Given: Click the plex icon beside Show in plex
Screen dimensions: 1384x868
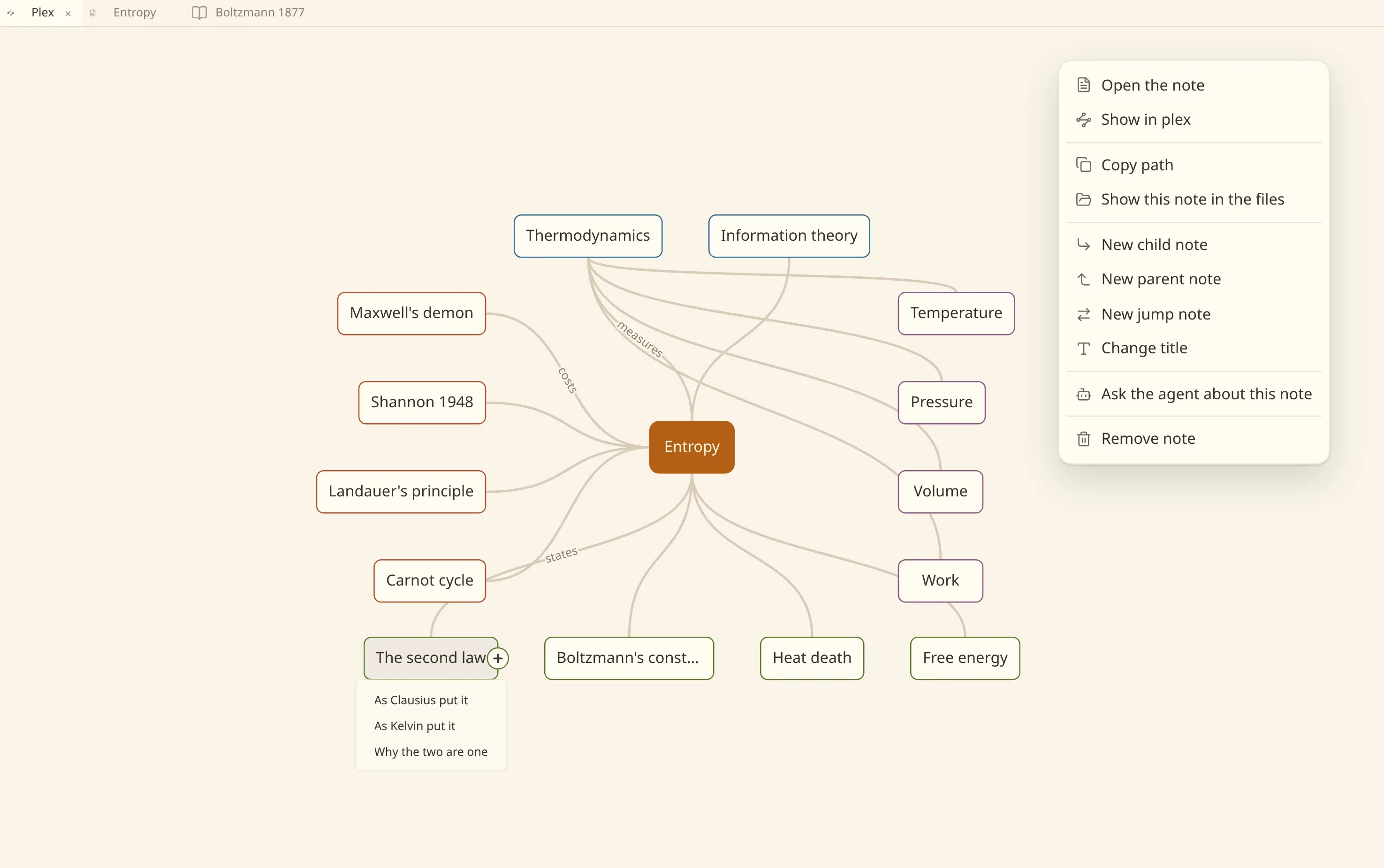Looking at the screenshot, I should [x=1083, y=119].
